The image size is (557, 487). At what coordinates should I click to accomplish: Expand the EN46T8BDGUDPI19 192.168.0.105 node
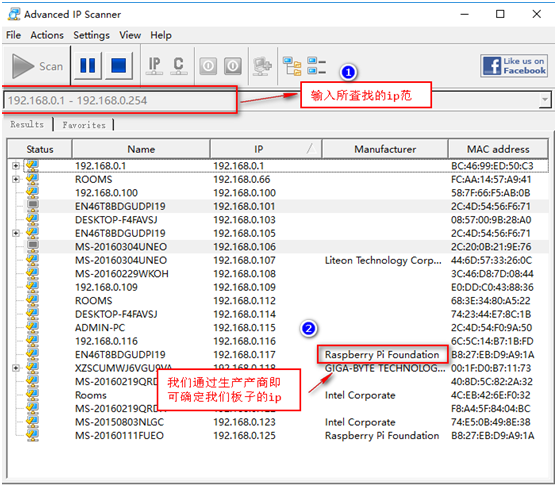pos(16,233)
